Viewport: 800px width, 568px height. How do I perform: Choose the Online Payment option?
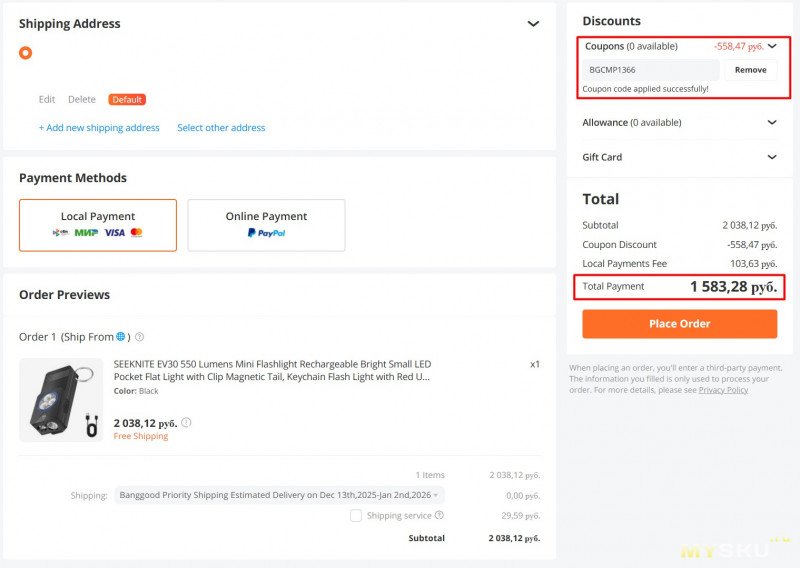(266, 224)
